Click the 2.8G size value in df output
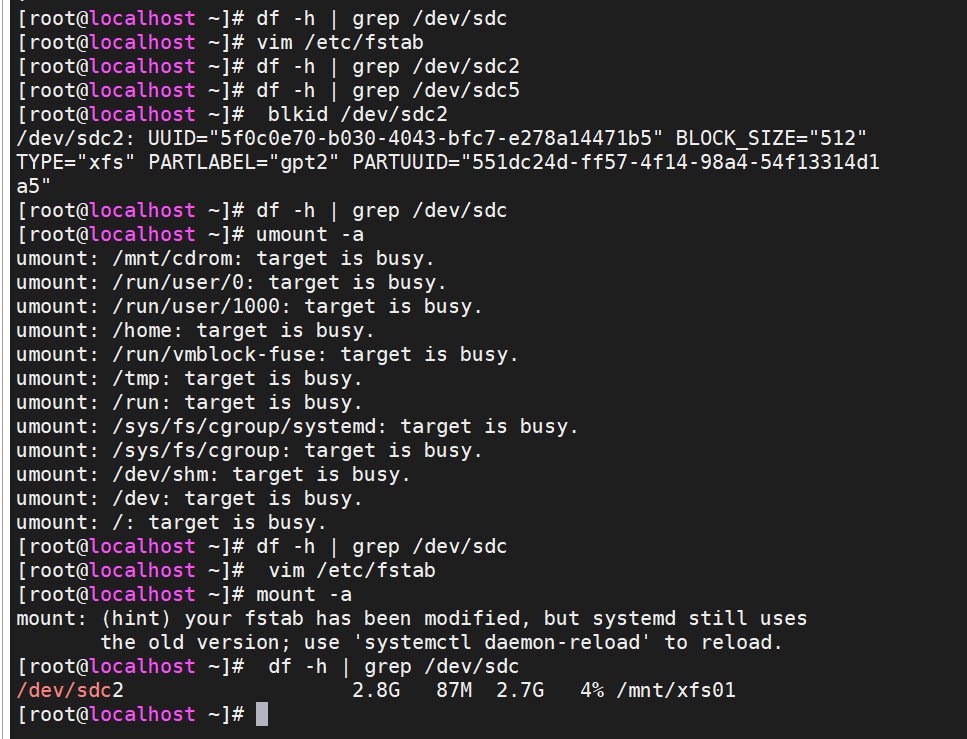The height and width of the screenshot is (739, 967). (x=376, y=690)
